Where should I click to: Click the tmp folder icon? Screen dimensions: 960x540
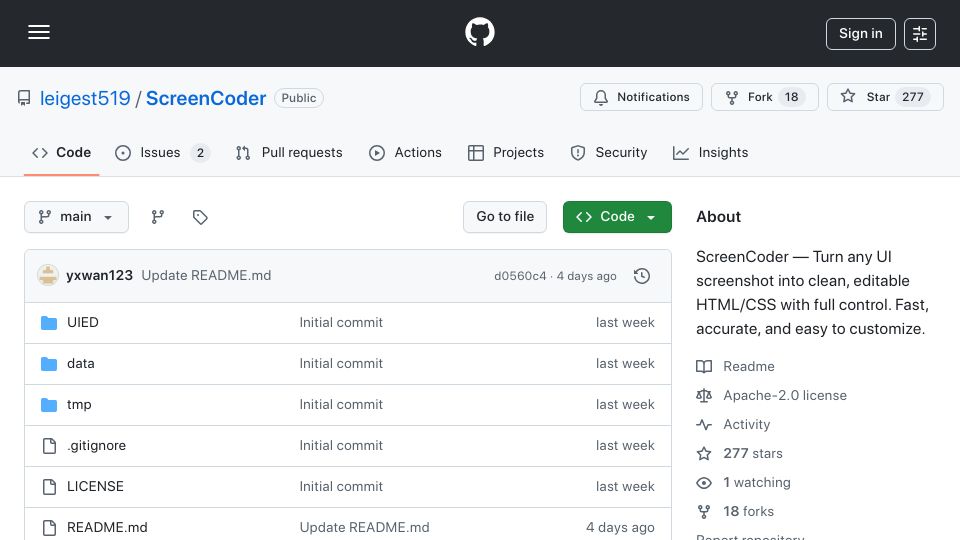pos(49,405)
